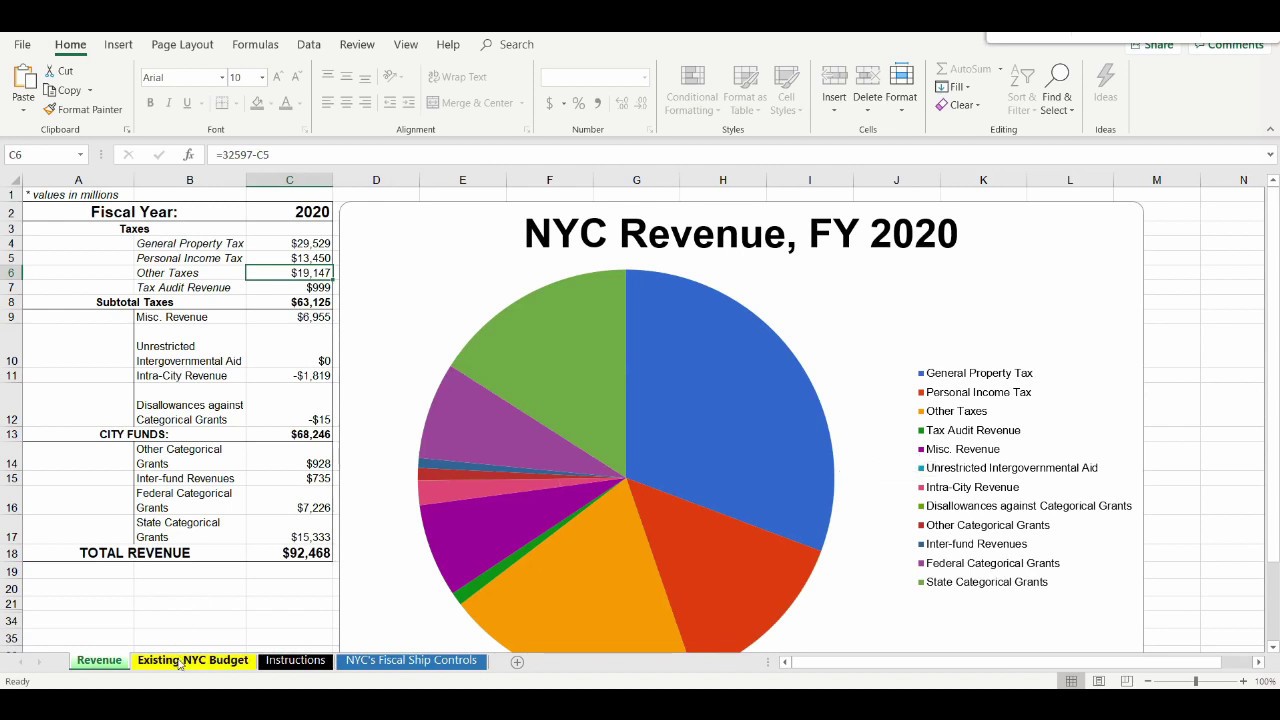The image size is (1280, 720).
Task: Toggle bold formatting
Action: [x=150, y=103]
